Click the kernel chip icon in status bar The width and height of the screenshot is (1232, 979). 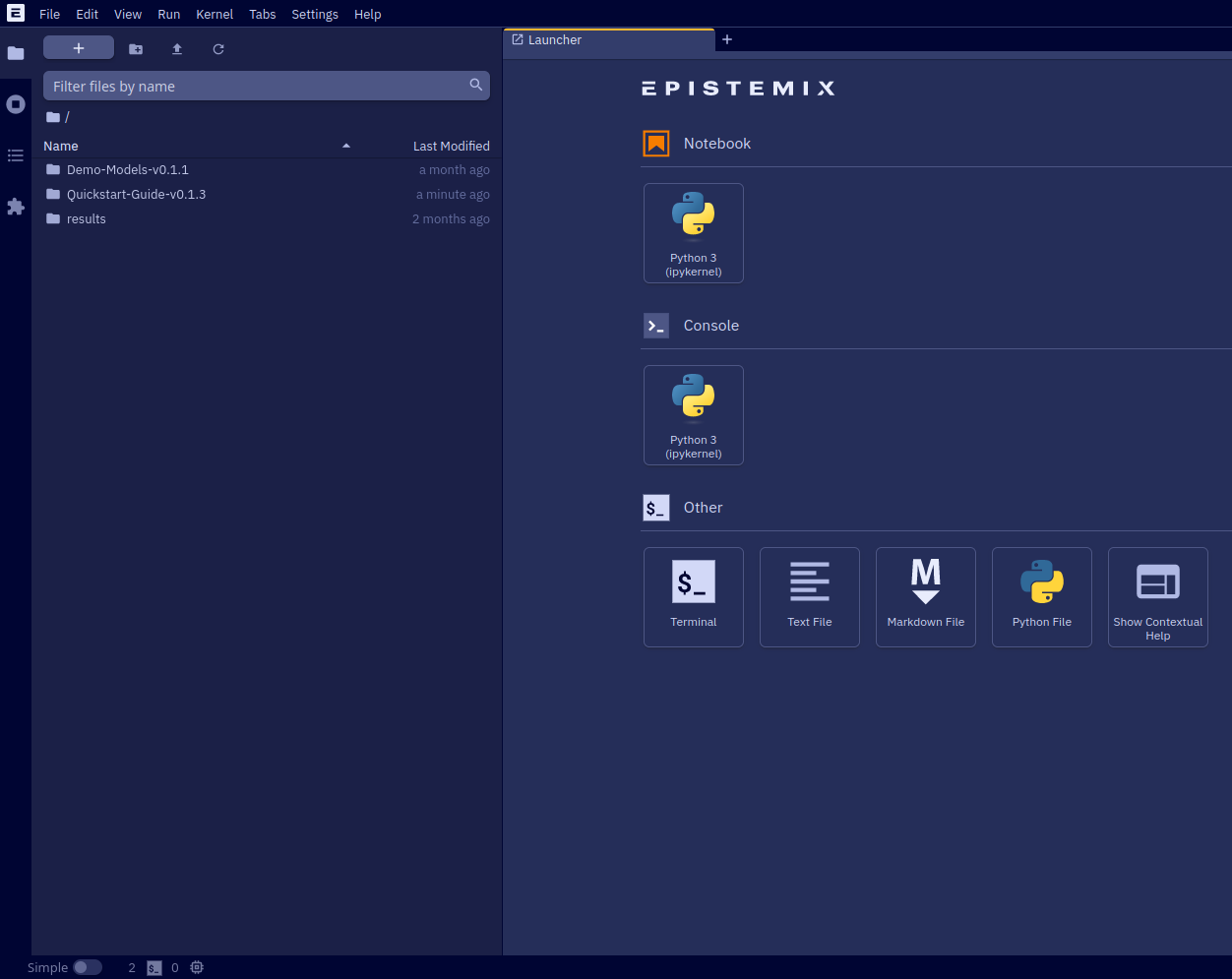point(197,967)
